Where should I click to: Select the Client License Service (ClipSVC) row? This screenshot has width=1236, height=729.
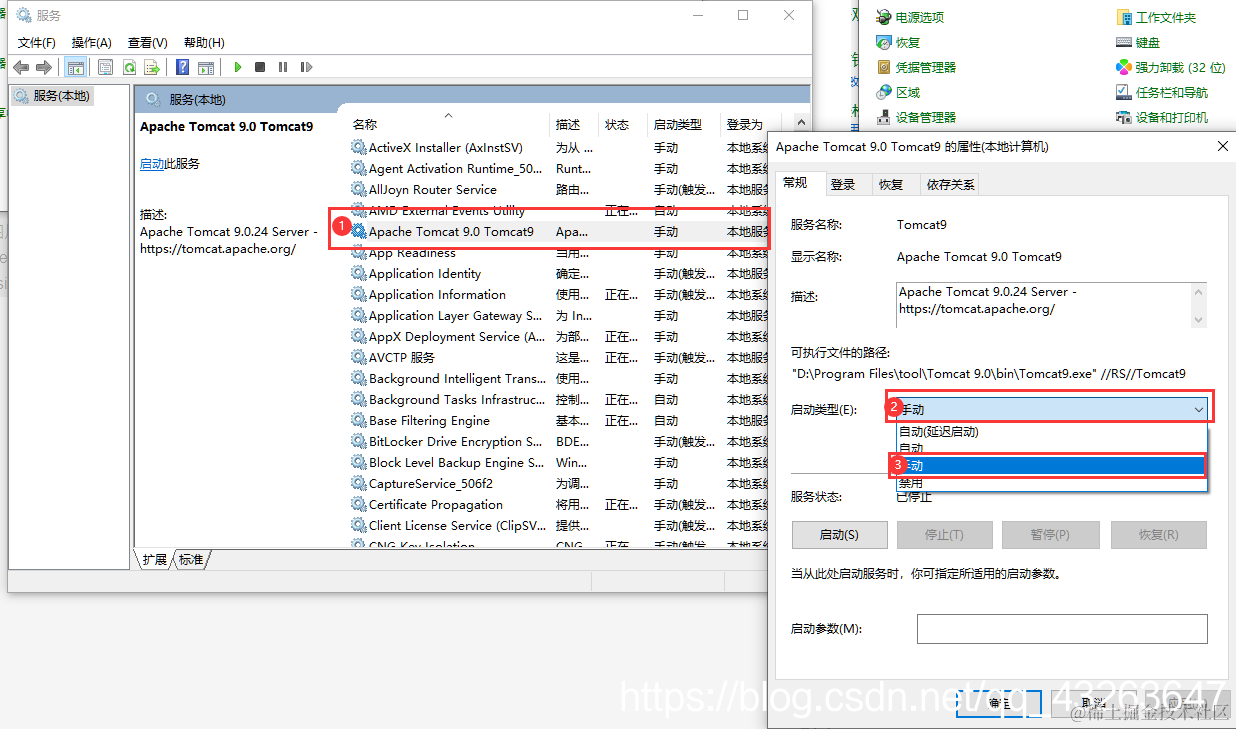pos(559,525)
